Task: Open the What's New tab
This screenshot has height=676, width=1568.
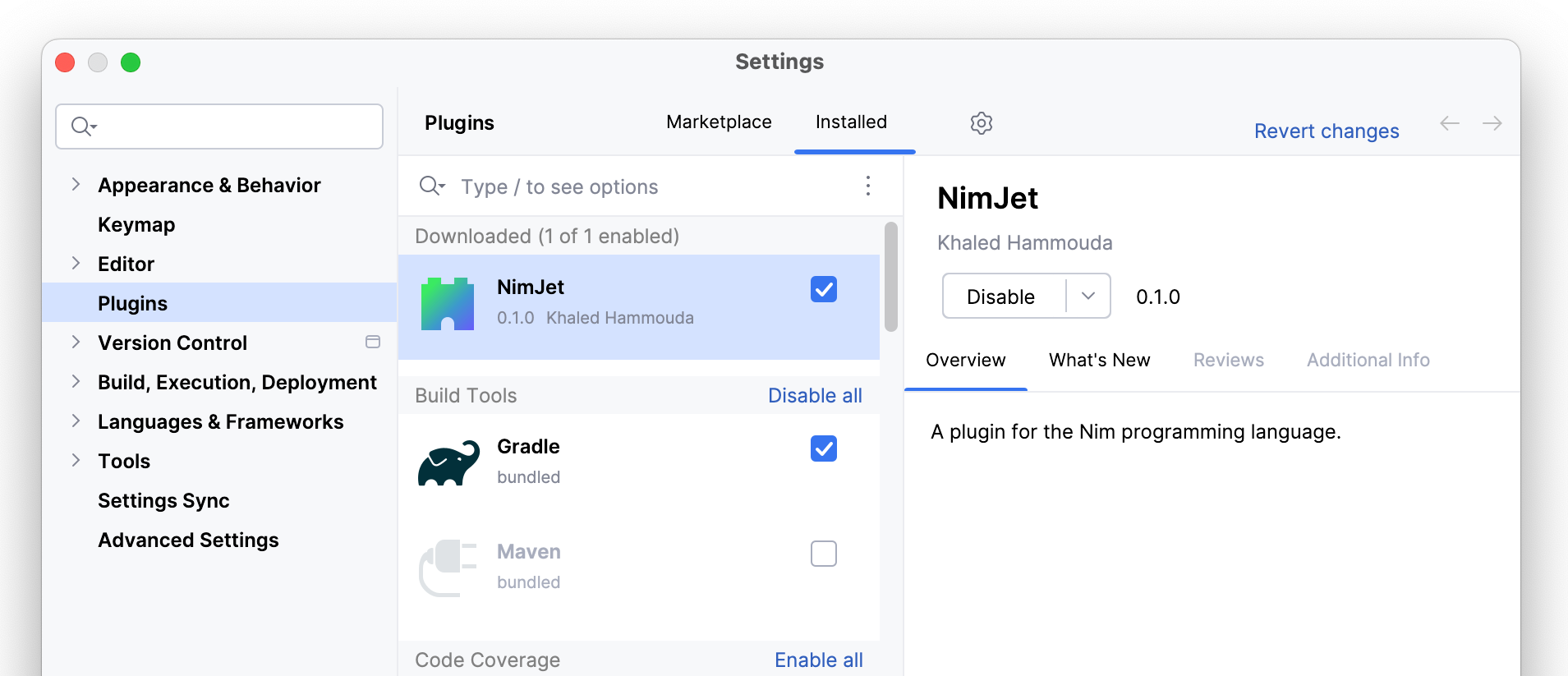Action: pos(1099,360)
